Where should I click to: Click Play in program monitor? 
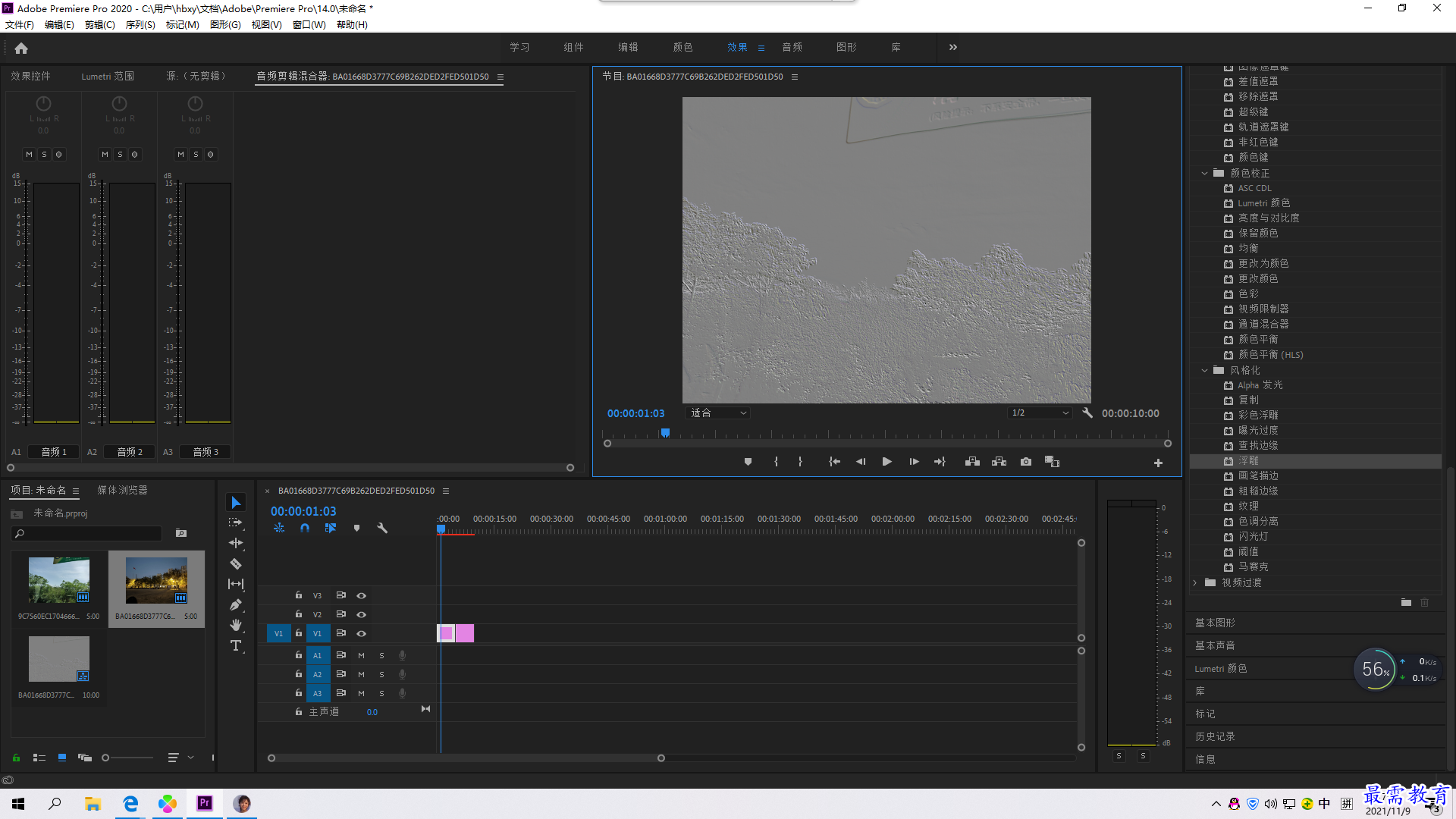click(886, 462)
